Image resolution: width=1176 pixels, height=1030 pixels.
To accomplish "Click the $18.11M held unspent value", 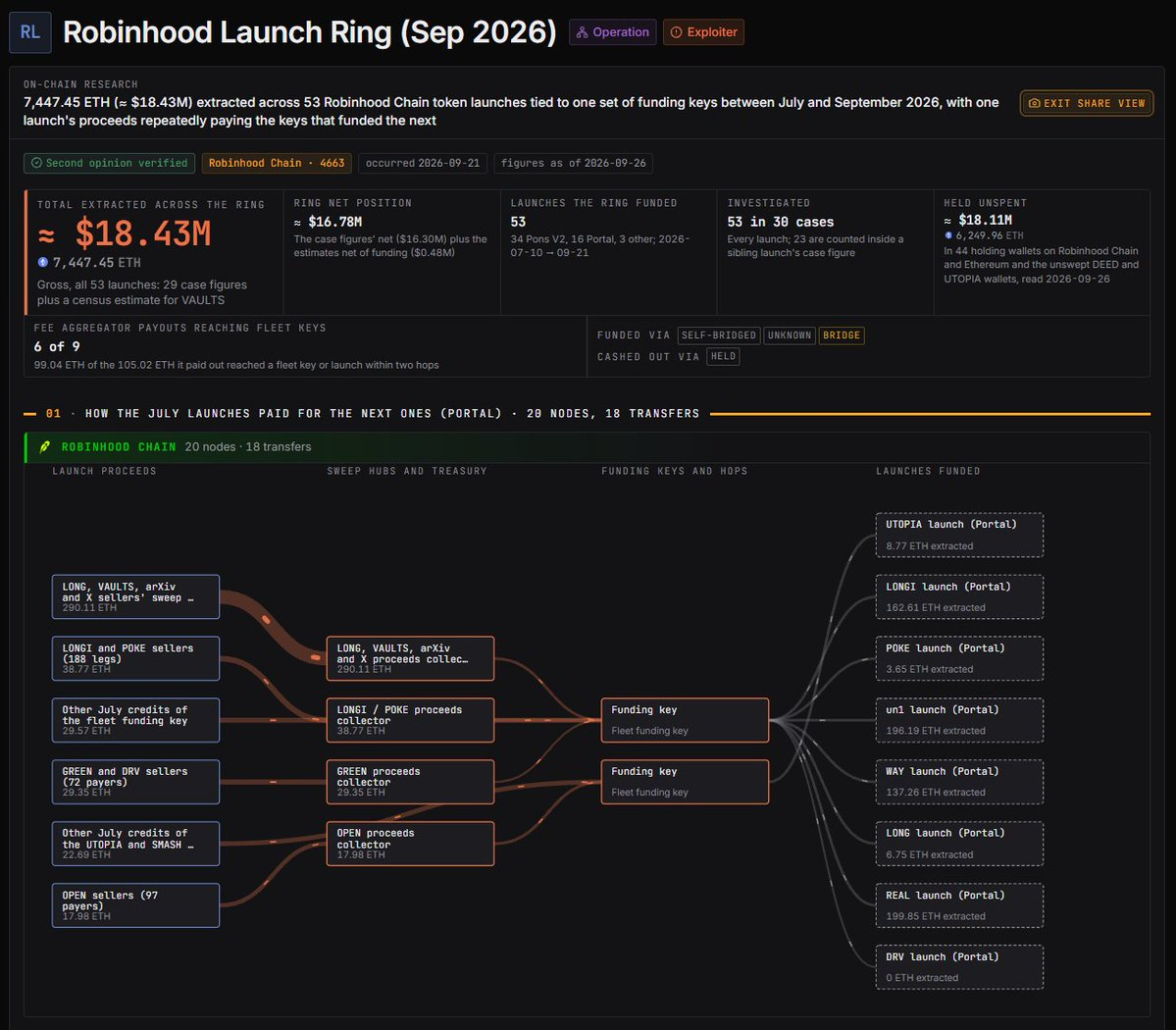I will click(978, 220).
